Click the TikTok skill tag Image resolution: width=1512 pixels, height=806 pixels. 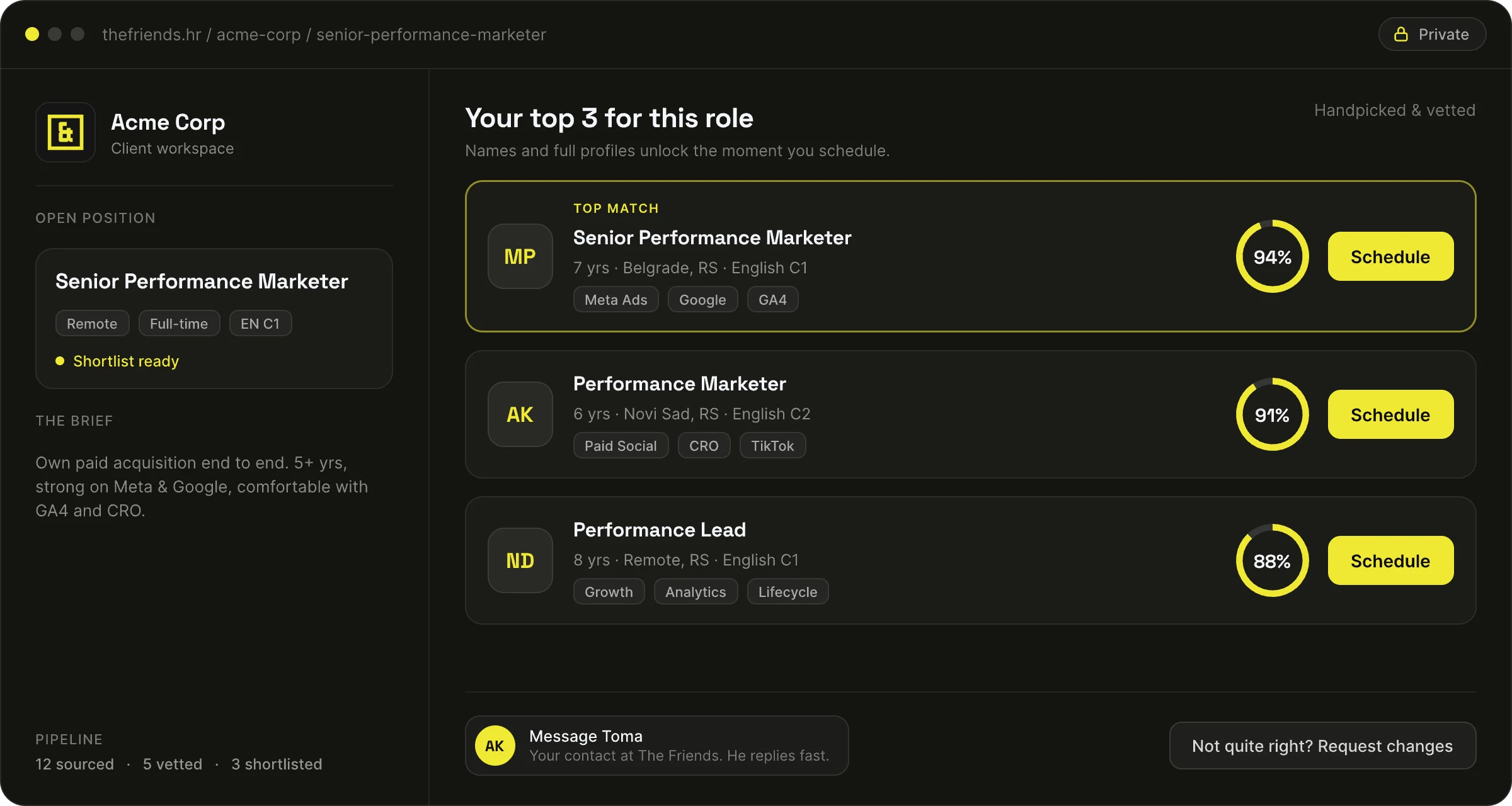click(x=772, y=446)
